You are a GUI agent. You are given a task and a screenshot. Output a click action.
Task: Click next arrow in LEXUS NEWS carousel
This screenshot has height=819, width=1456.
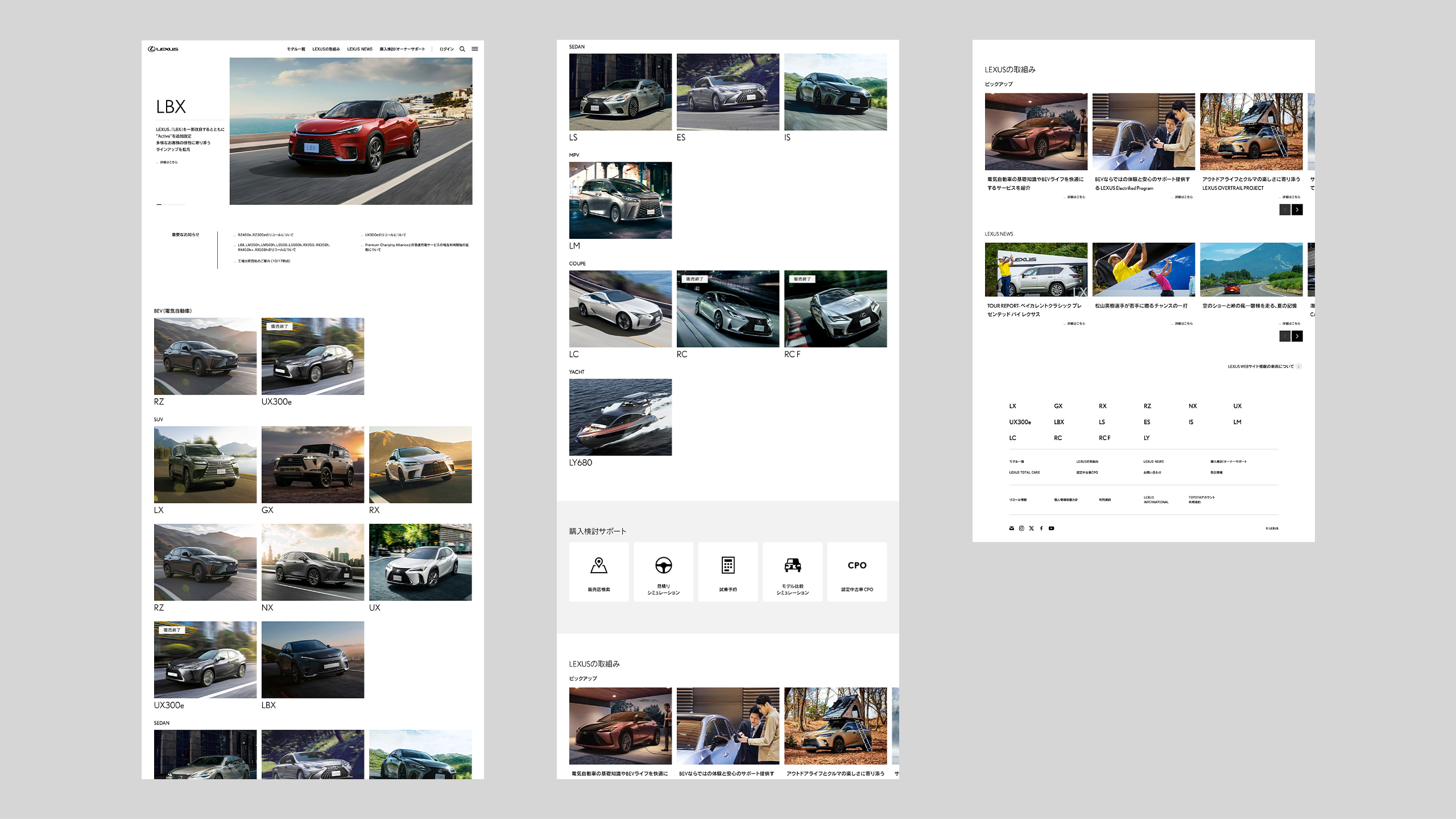point(1297,337)
